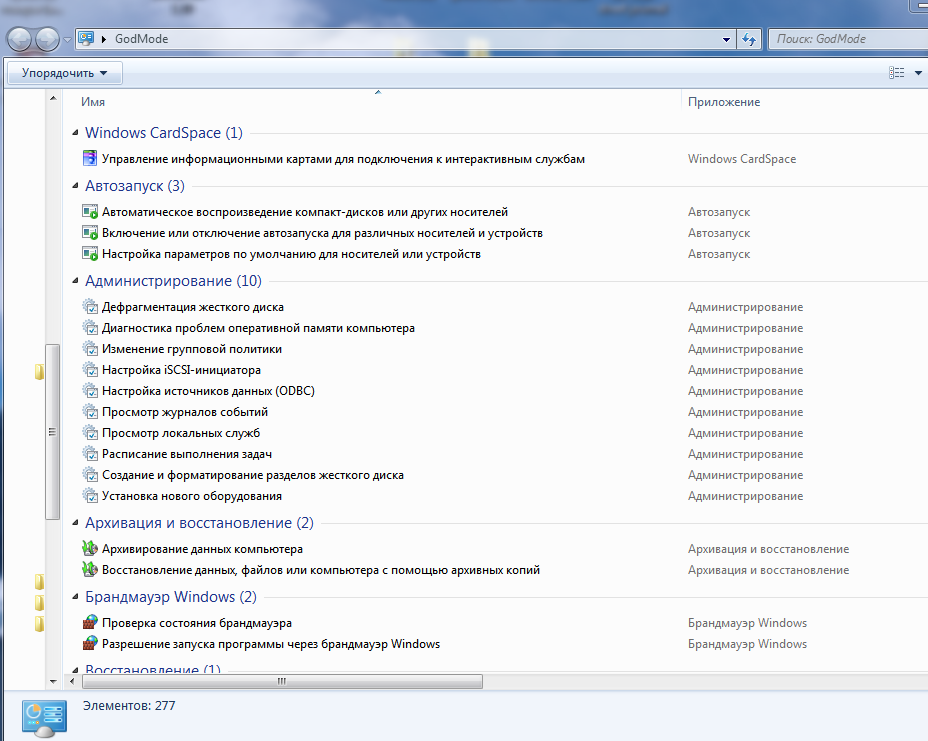Click icon beside Настройка параметров по умолчанию
Screen dimensions: 928x741
(89, 254)
